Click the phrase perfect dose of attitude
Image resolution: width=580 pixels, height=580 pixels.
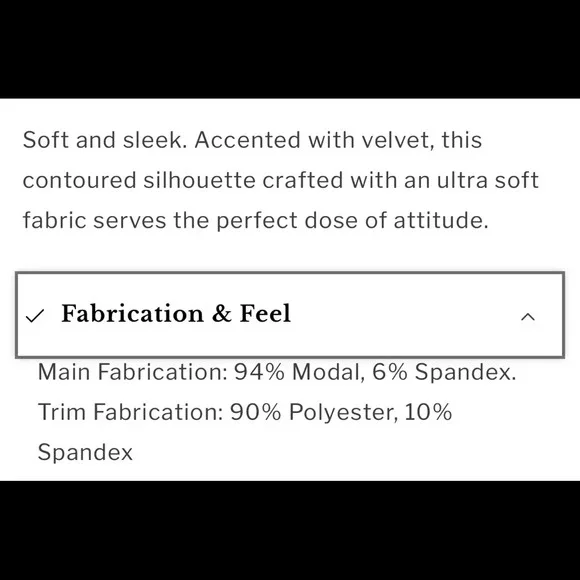[352, 220]
